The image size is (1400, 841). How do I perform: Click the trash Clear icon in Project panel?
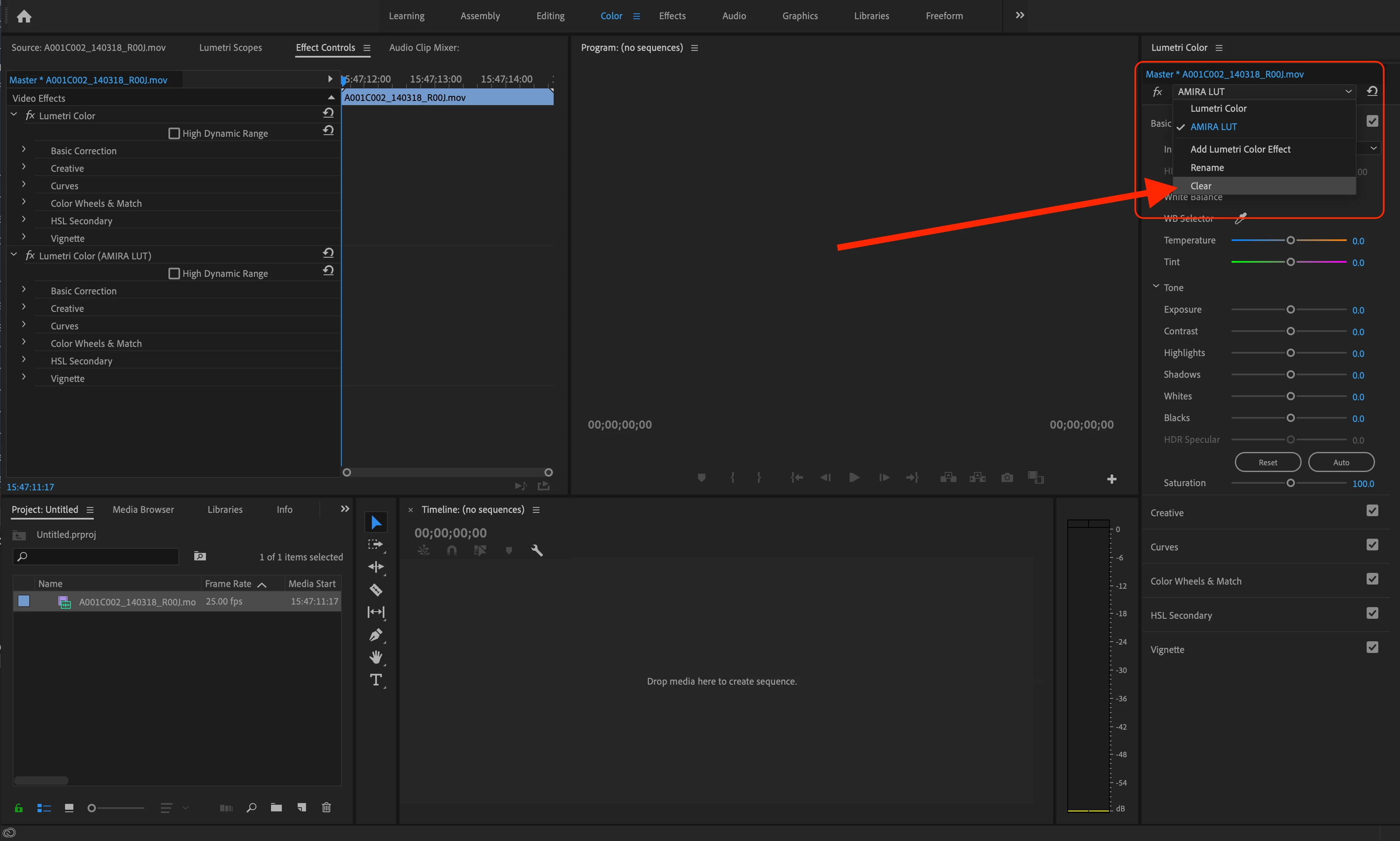326,808
